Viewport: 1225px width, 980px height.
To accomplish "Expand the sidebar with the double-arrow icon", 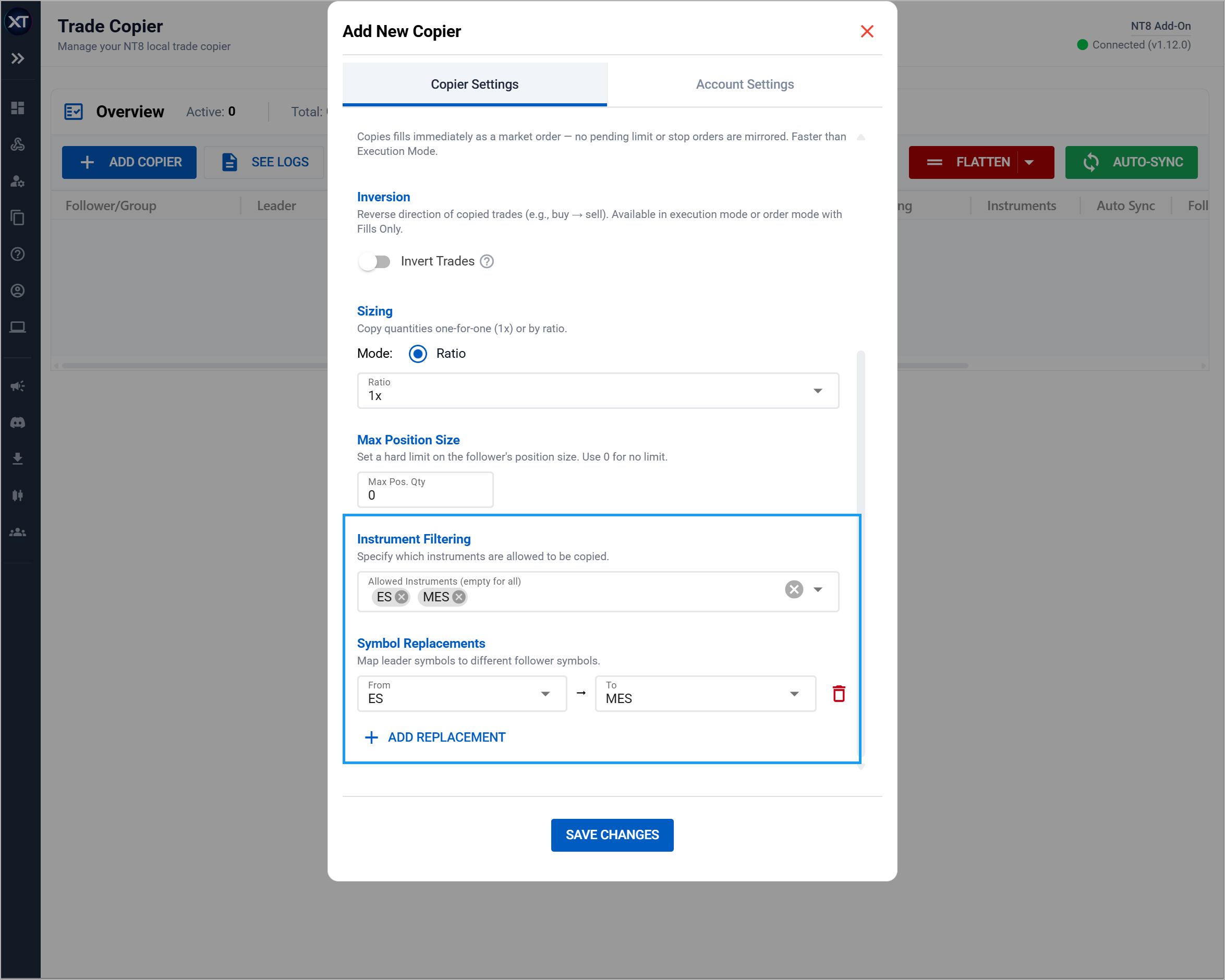I will [x=18, y=58].
